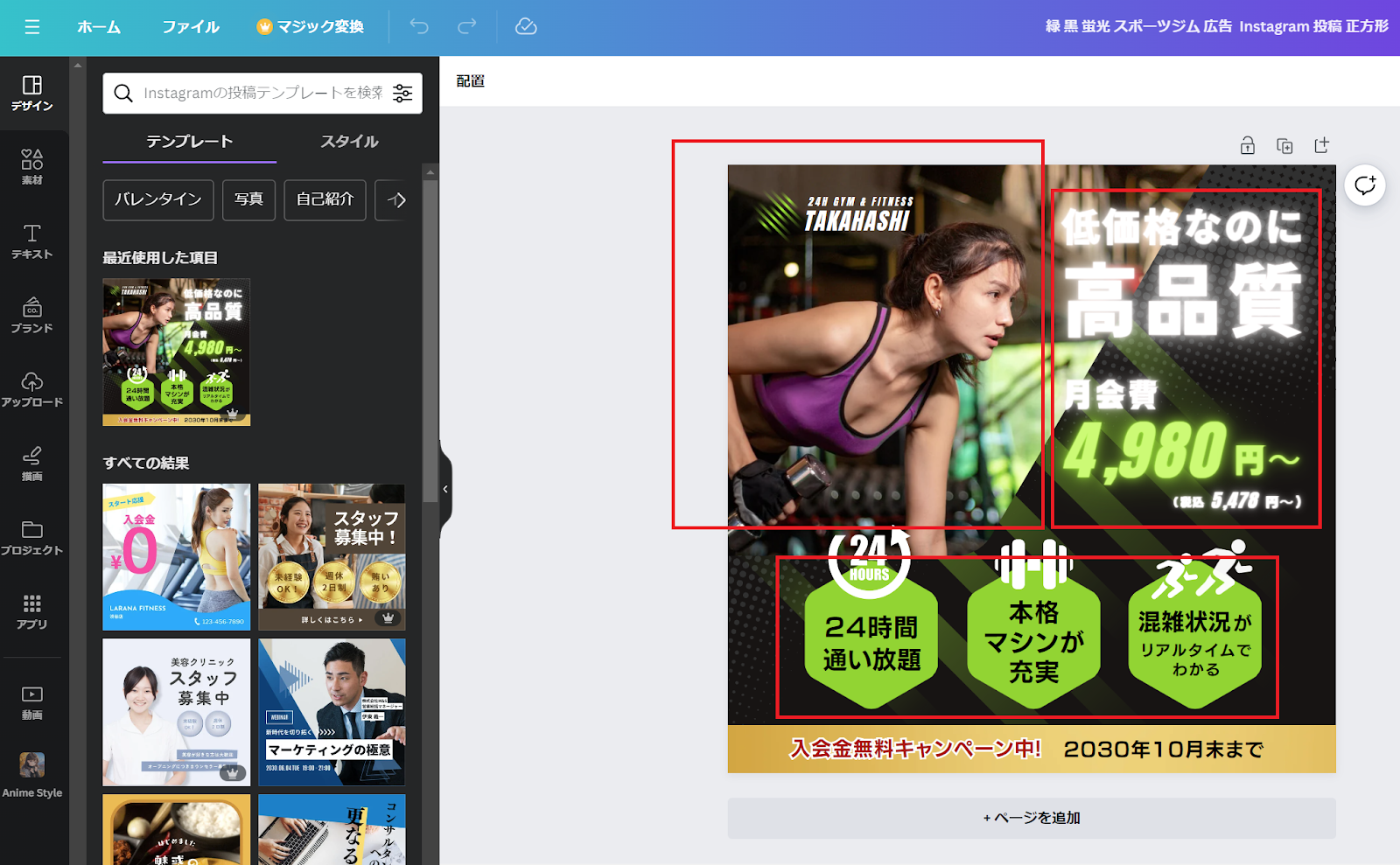Screen dimensions: 1400x865
Task: Lock the page with padlock icon
Action: [x=1248, y=146]
